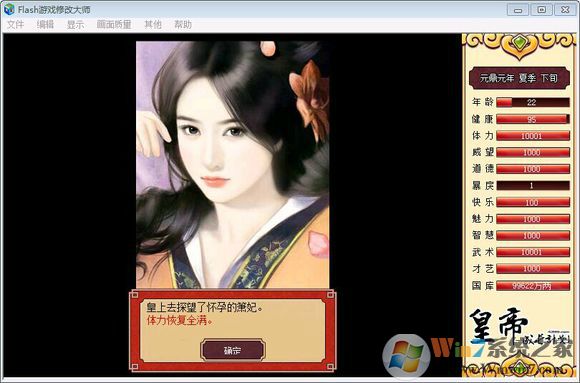Click the 元鼎元年 夏季 下旬 date banner
The height and width of the screenshot is (383, 580).
click(519, 78)
